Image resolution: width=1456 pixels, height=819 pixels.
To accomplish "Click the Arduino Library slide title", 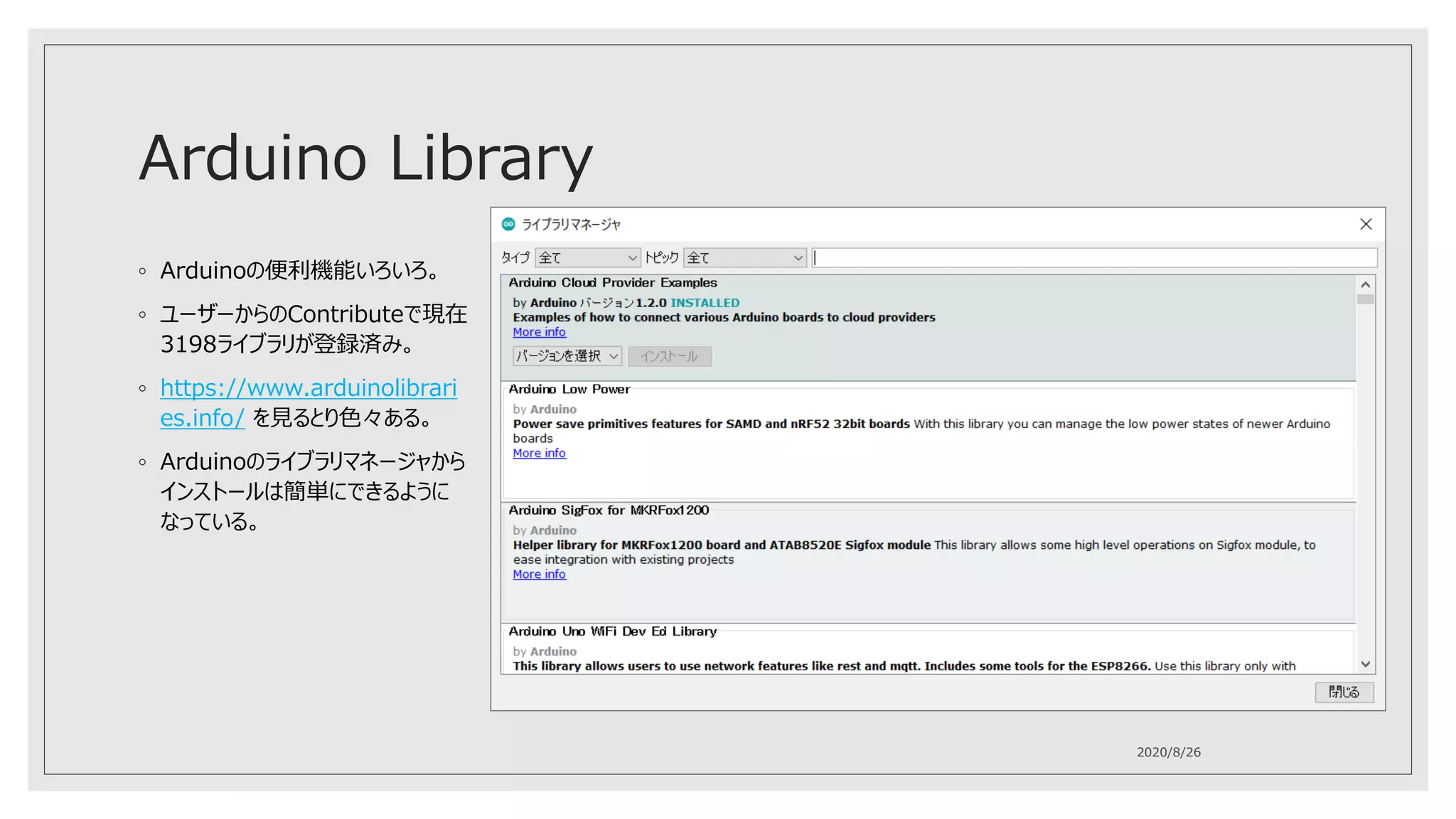I will click(365, 158).
